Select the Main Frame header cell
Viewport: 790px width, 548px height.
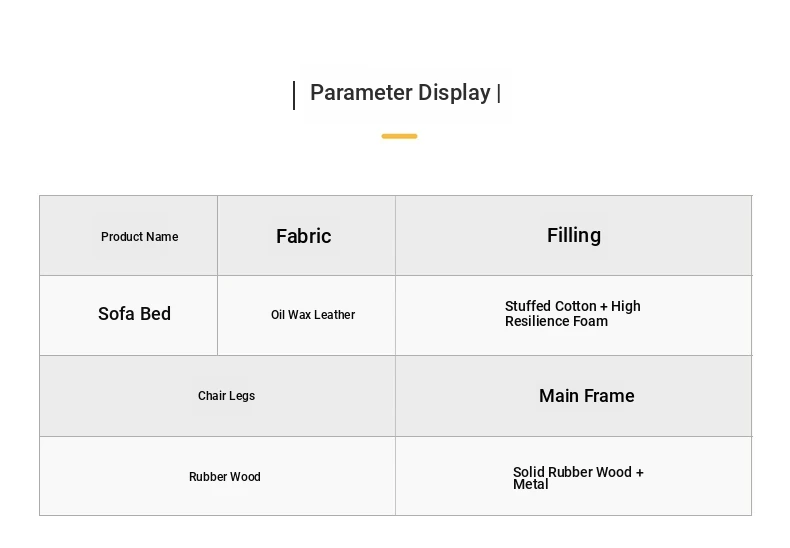573,396
